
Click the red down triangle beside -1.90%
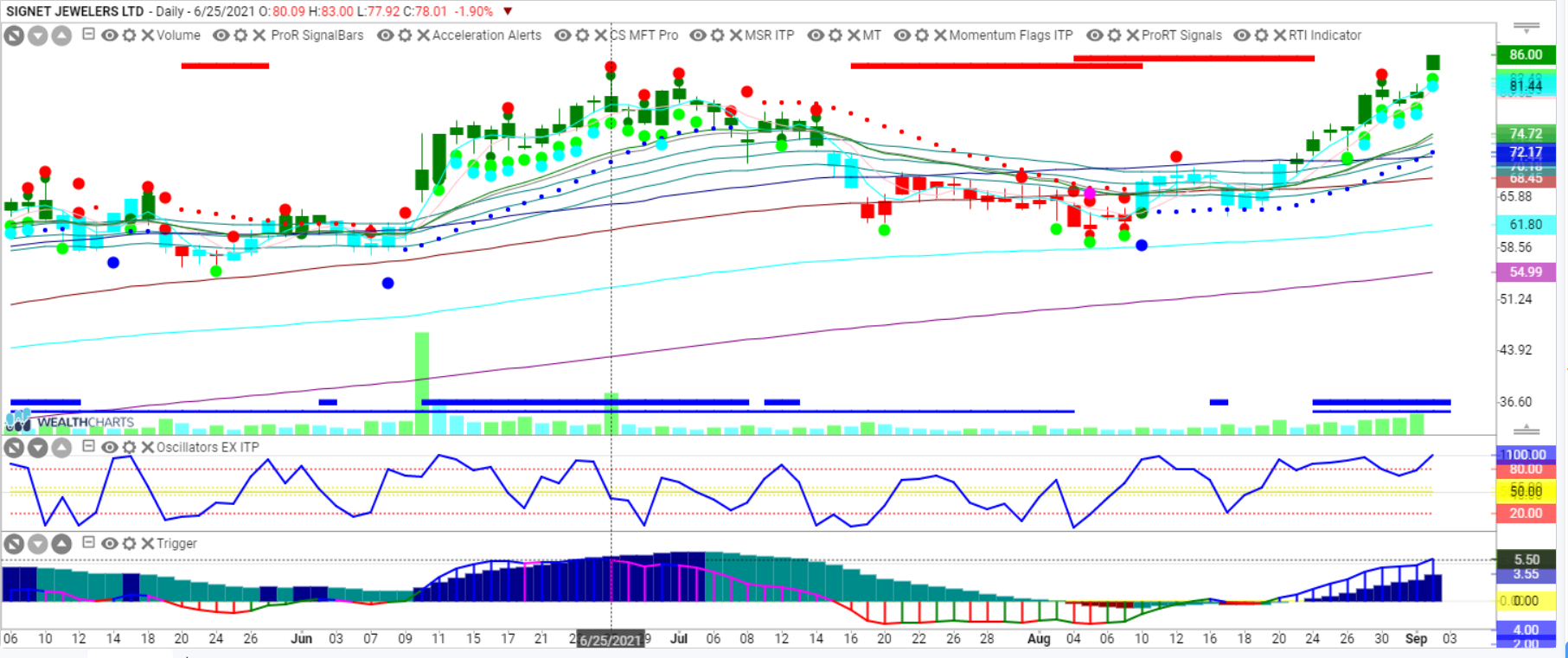click(x=508, y=12)
